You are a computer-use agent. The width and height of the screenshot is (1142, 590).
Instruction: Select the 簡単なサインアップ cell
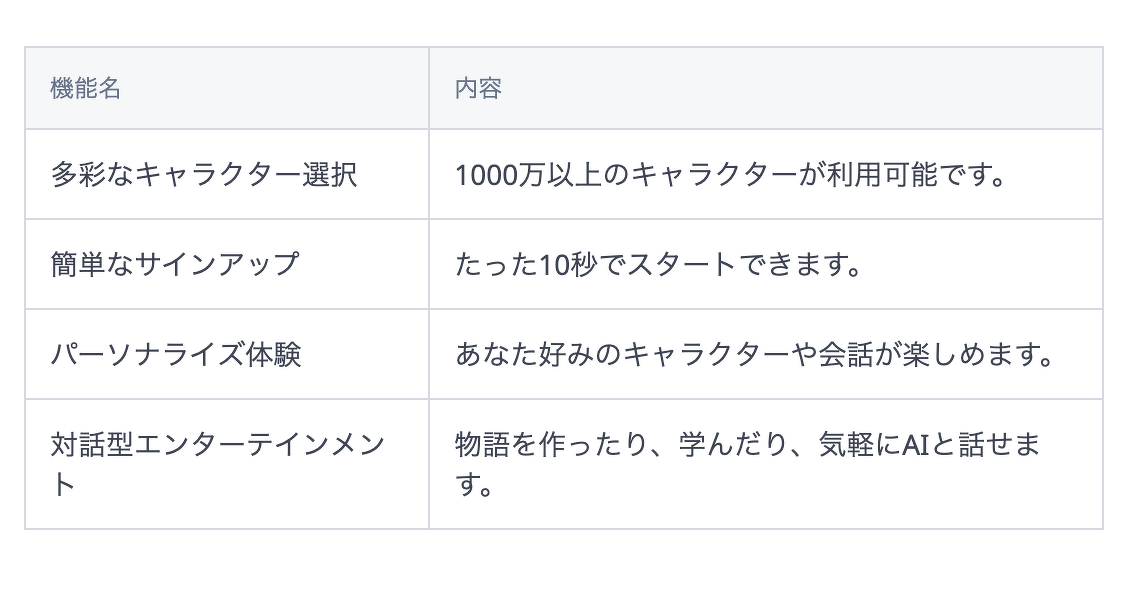coord(227,264)
